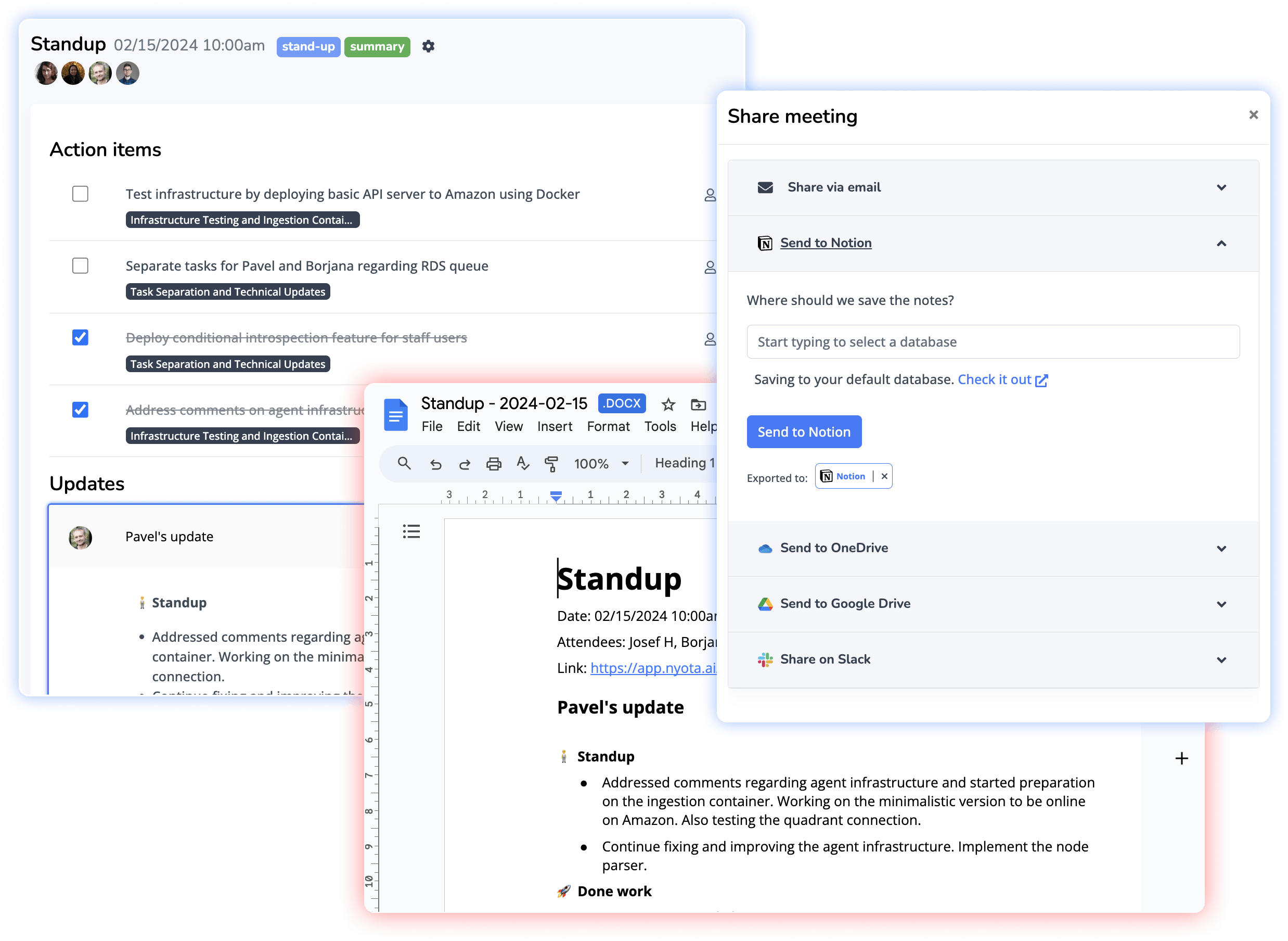Open the Format menu in Google Docs

click(607, 429)
